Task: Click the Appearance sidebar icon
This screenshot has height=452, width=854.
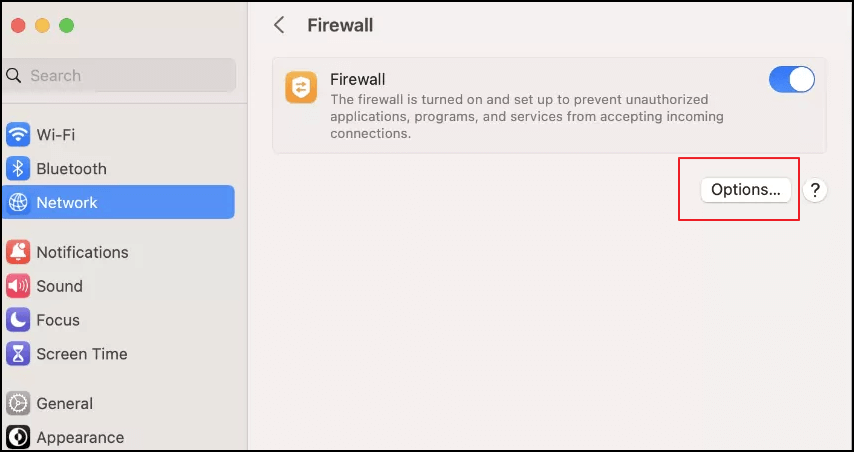Action: point(18,437)
